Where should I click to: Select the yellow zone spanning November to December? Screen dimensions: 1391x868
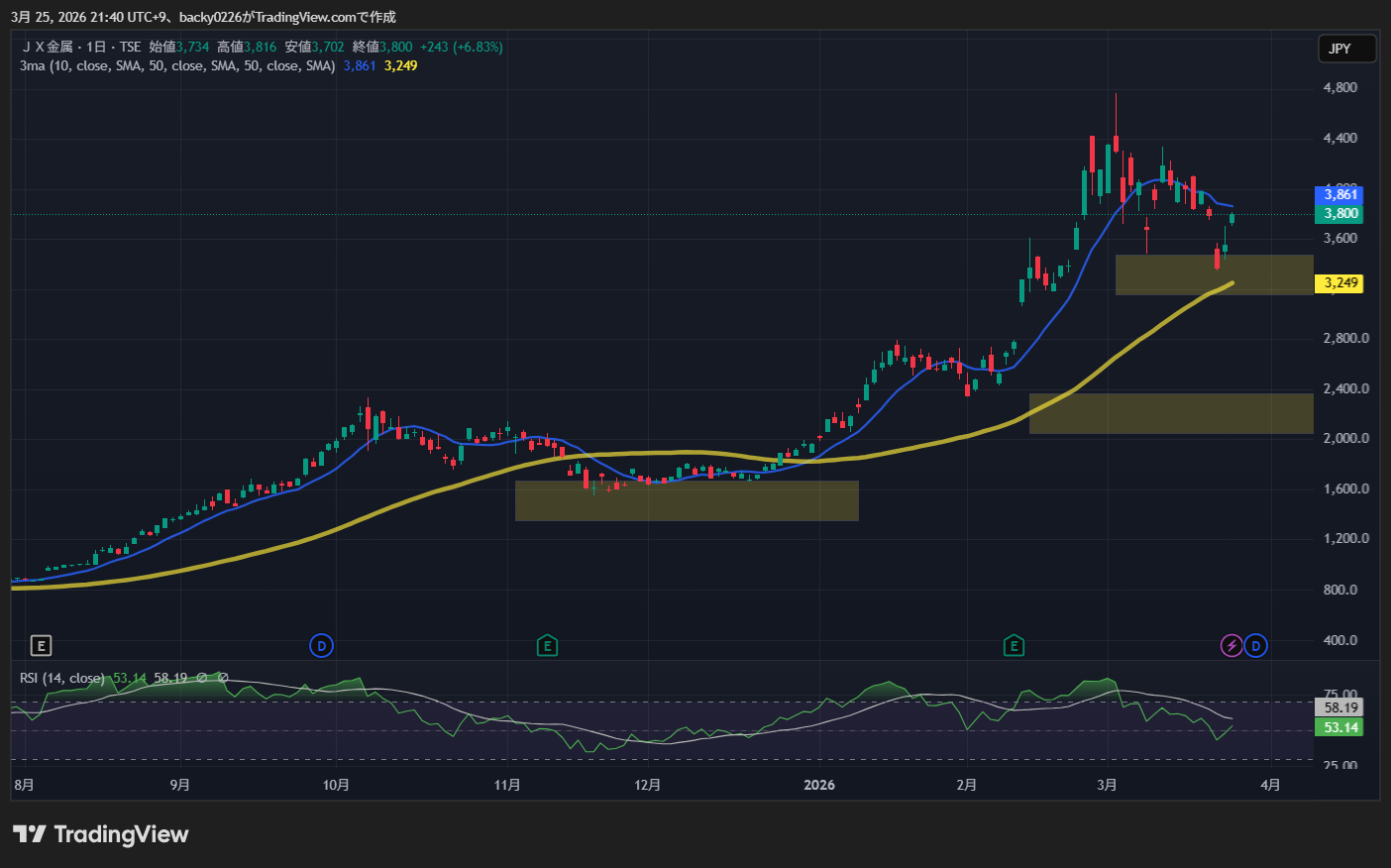687,500
